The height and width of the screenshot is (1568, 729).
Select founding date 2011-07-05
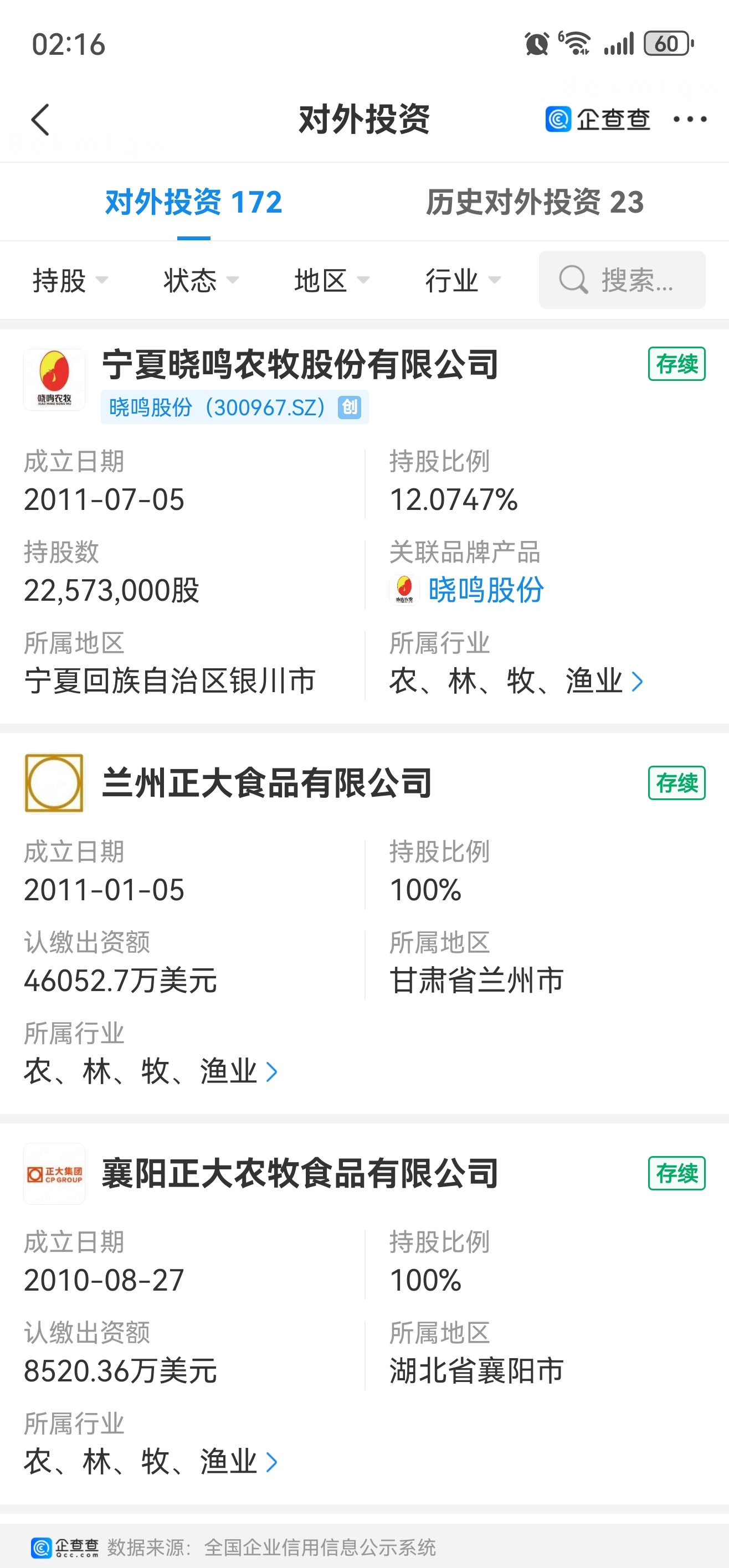coord(104,500)
